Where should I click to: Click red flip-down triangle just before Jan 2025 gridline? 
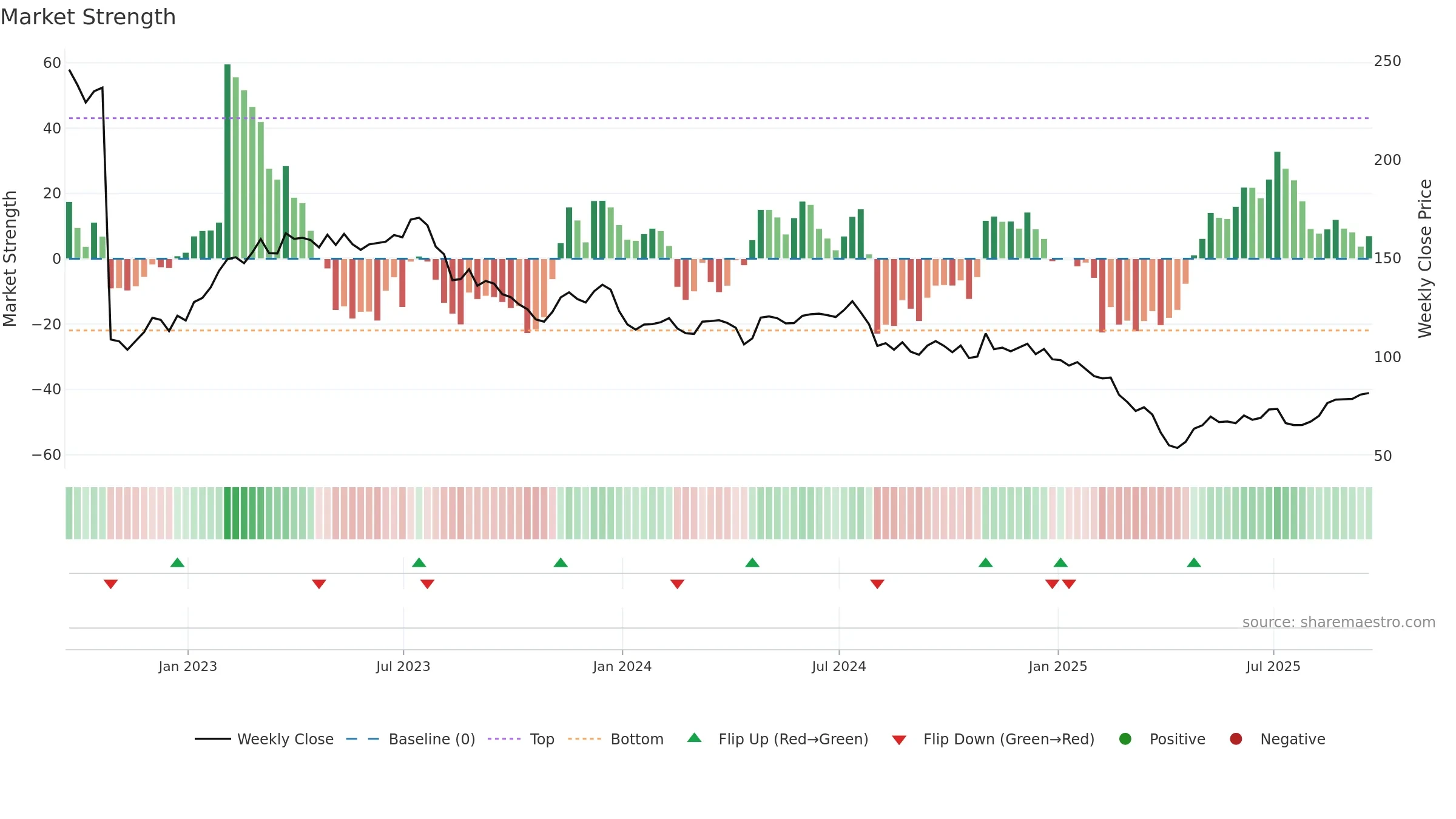click(1052, 584)
